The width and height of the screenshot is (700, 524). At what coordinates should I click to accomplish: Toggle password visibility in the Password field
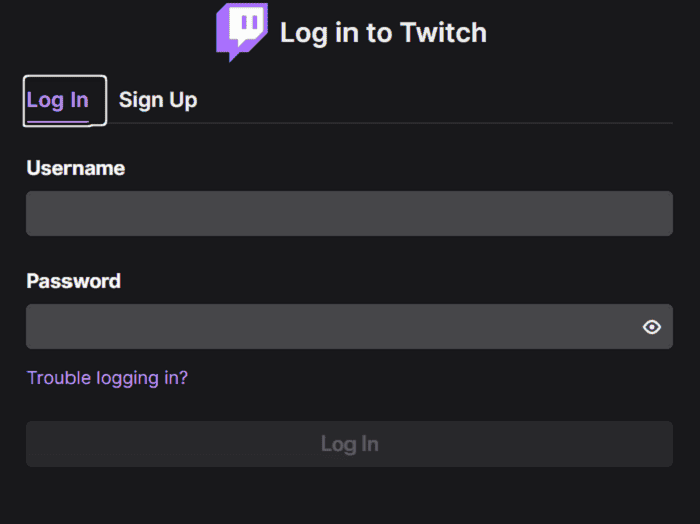[652, 327]
